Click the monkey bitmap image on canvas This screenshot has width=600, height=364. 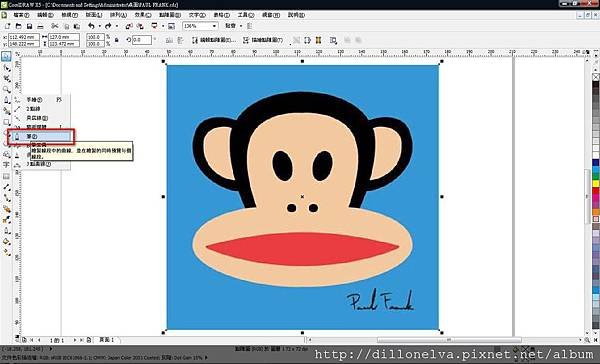pyautogui.click(x=302, y=197)
